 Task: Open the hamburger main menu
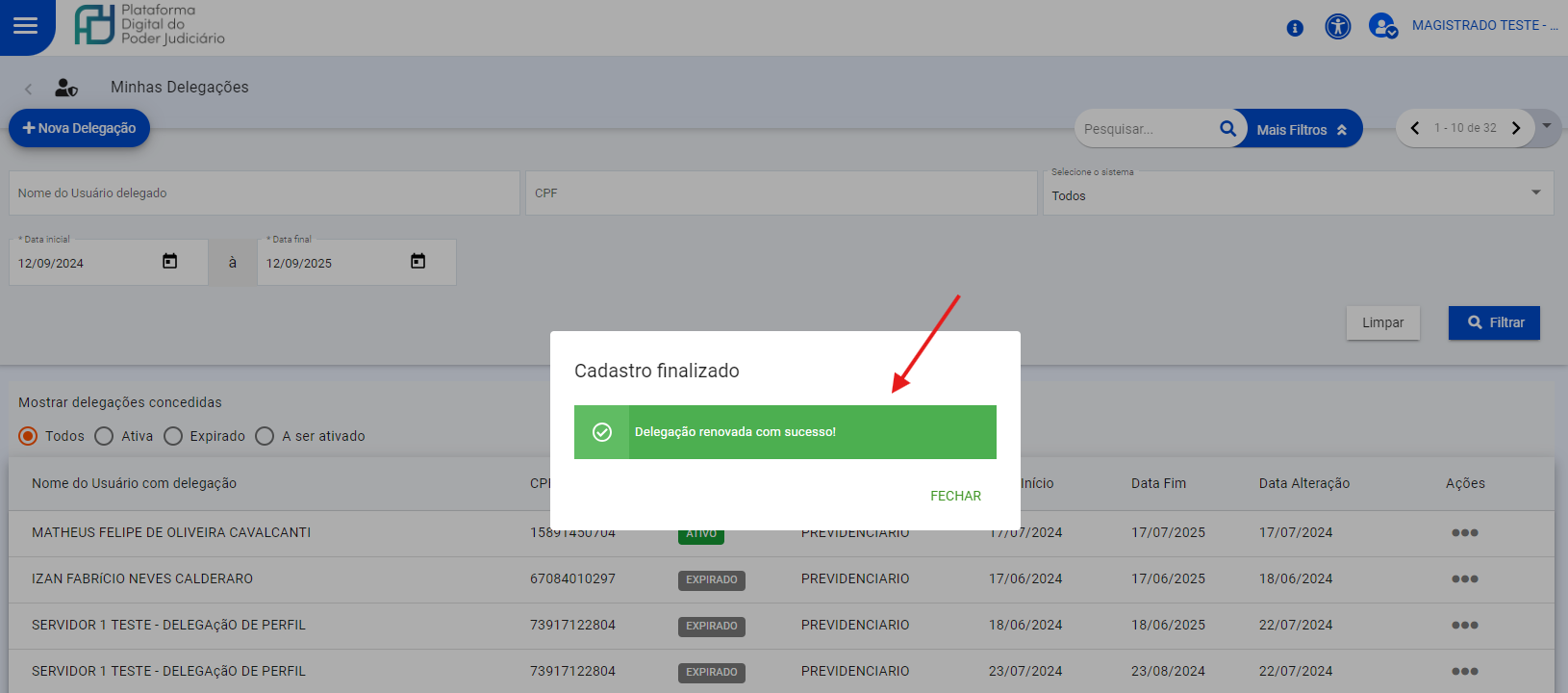pyautogui.click(x=26, y=26)
